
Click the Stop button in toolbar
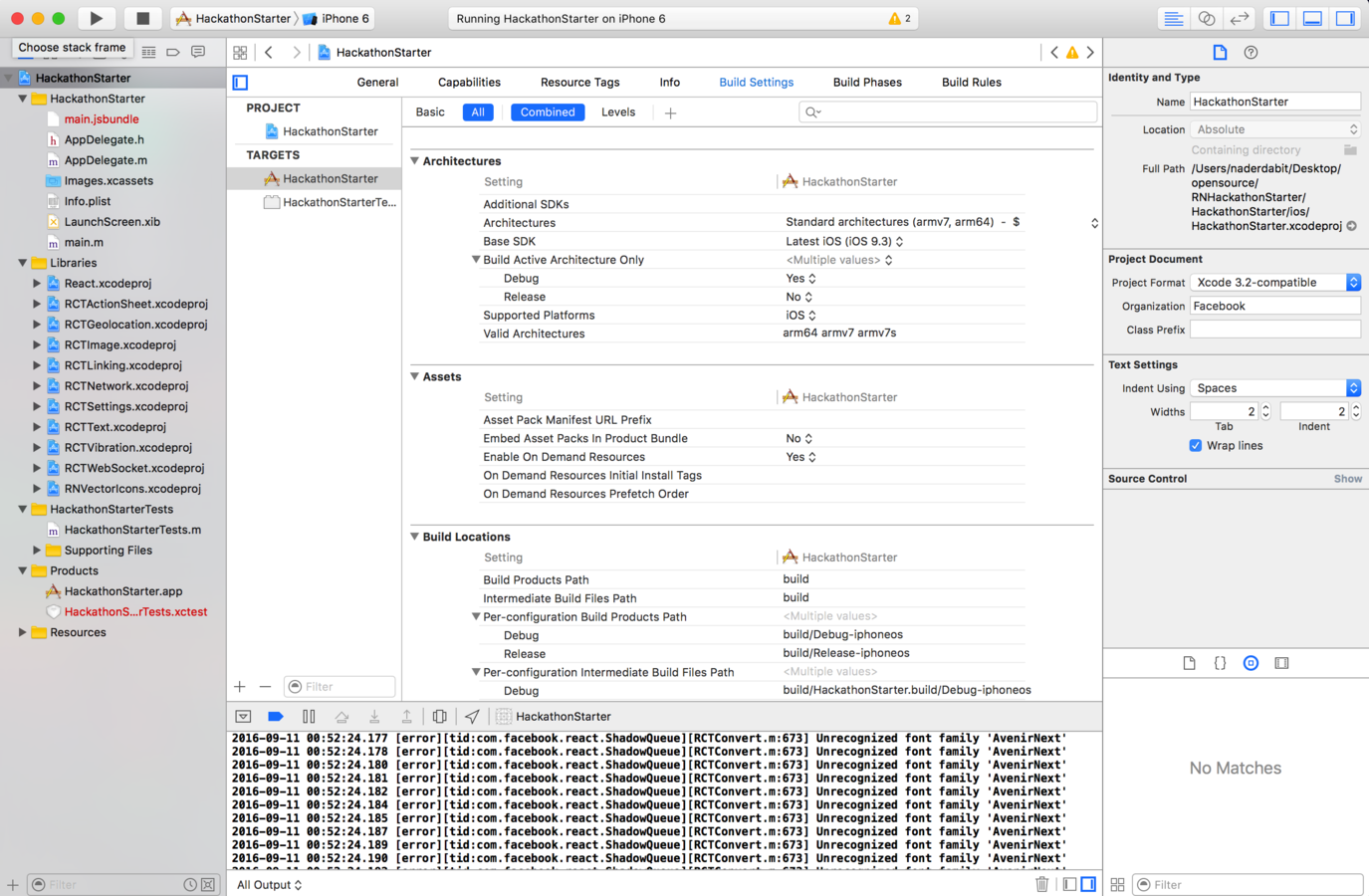tap(142, 18)
